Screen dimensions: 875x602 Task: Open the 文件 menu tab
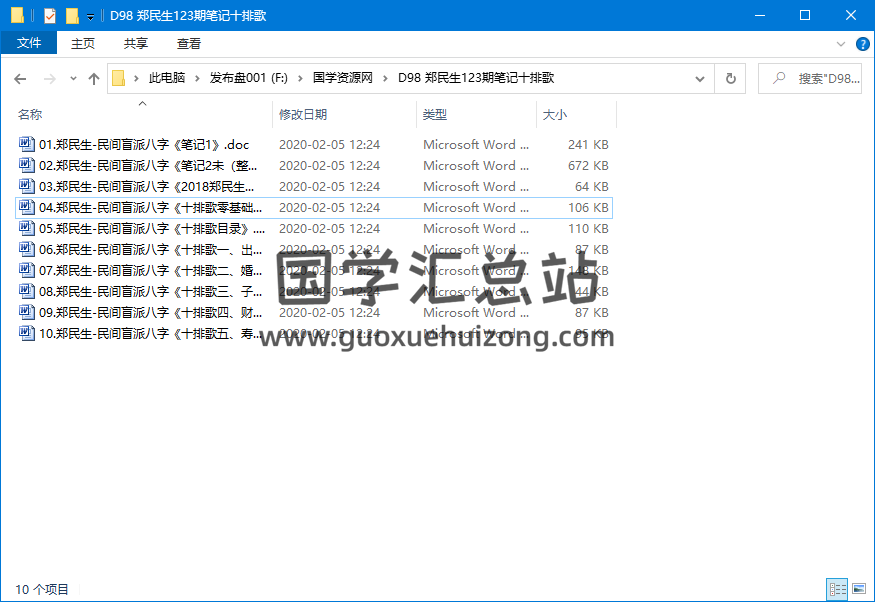[x=28, y=43]
